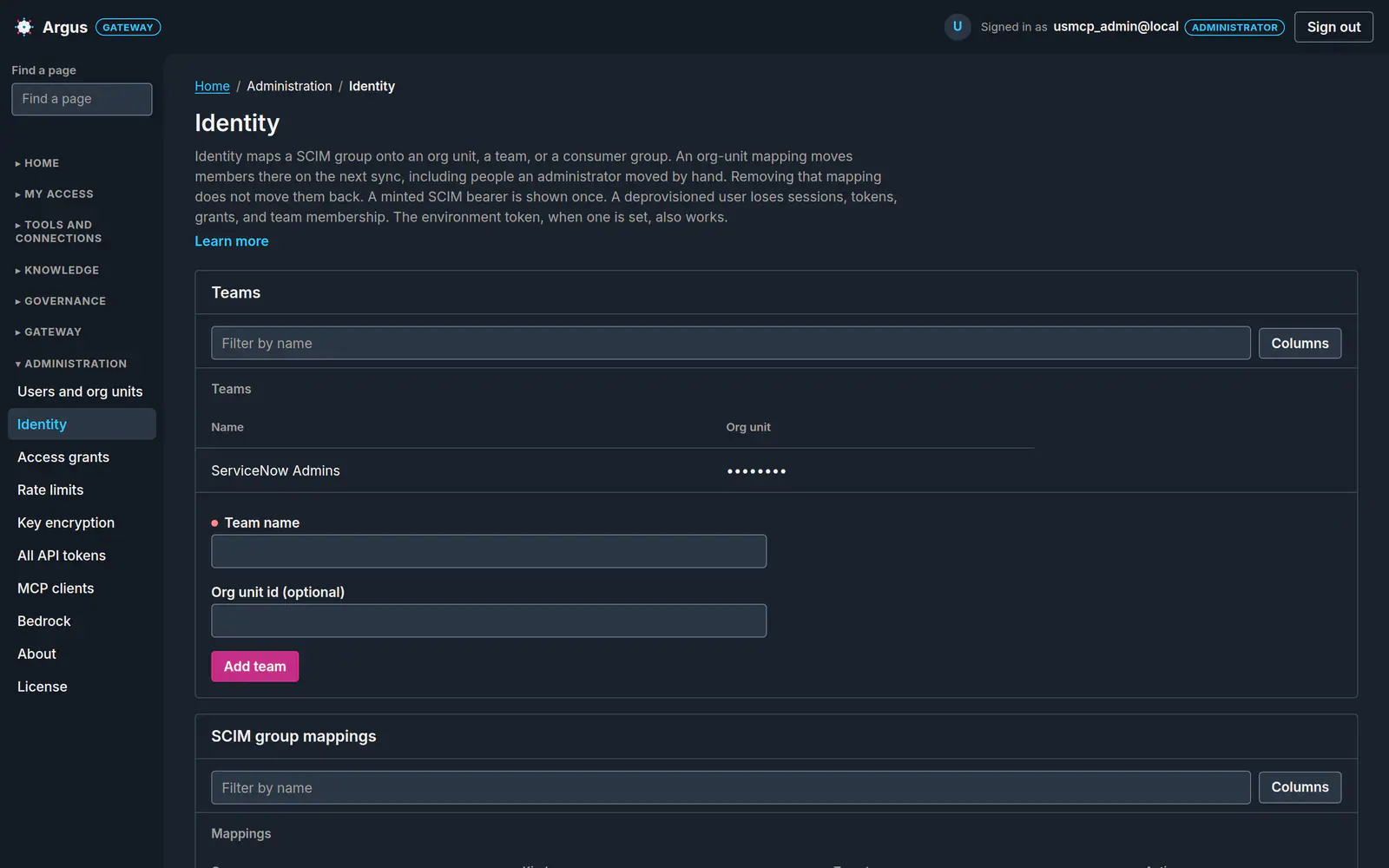Expand the Knowledge sidebar section
The height and width of the screenshot is (868, 1389).
(x=57, y=270)
